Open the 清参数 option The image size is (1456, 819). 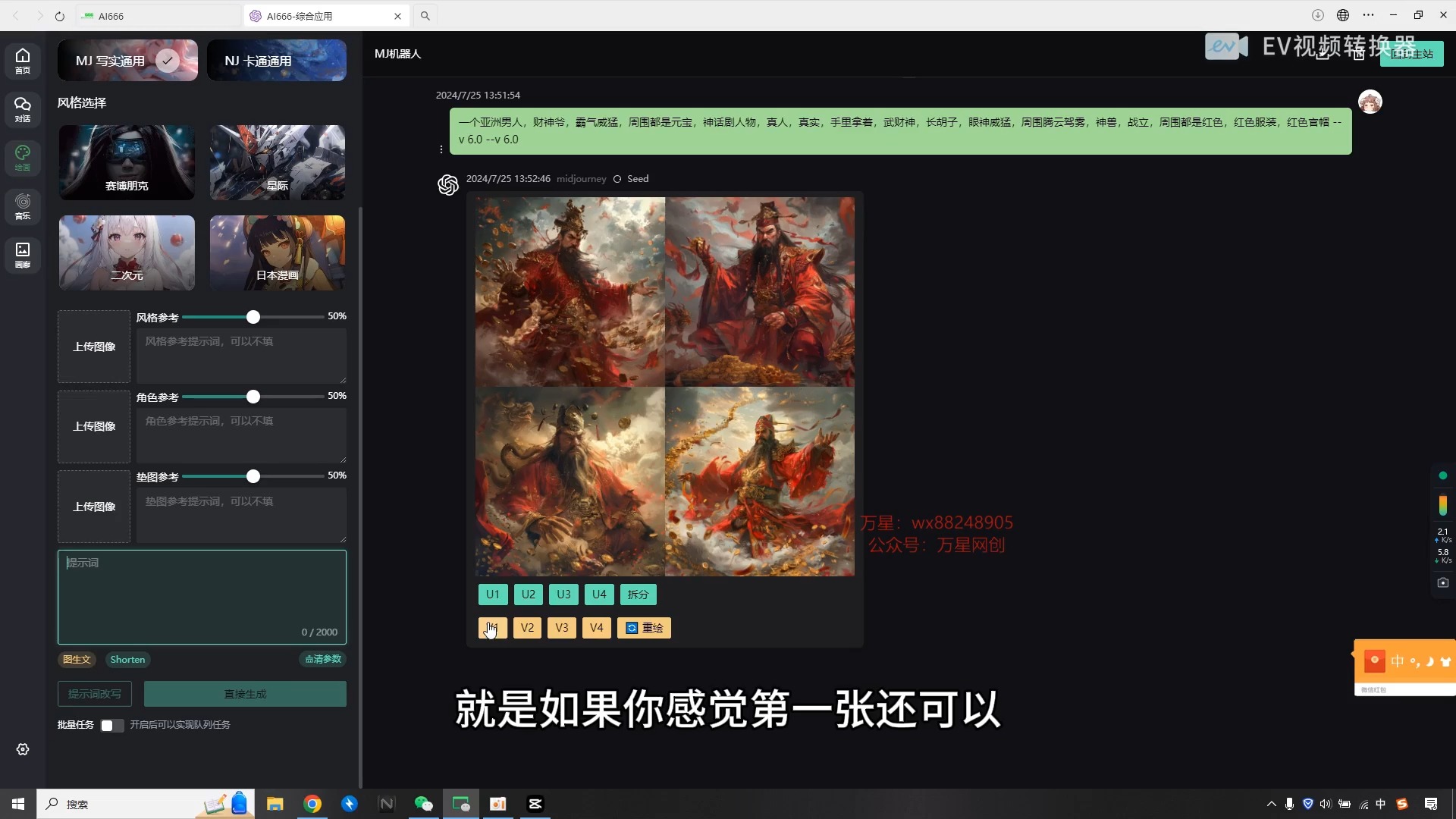[323, 660]
